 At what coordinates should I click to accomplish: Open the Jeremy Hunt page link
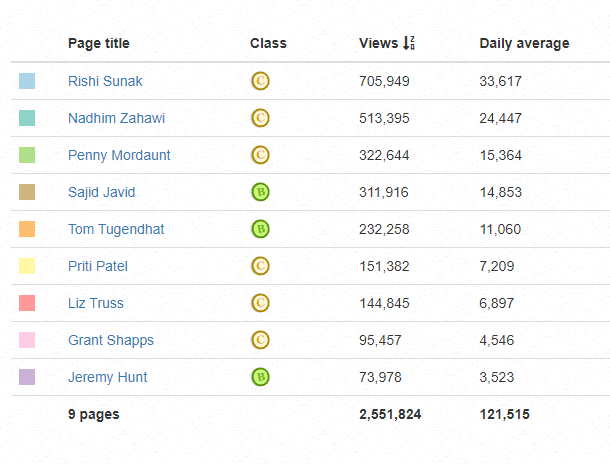[107, 377]
